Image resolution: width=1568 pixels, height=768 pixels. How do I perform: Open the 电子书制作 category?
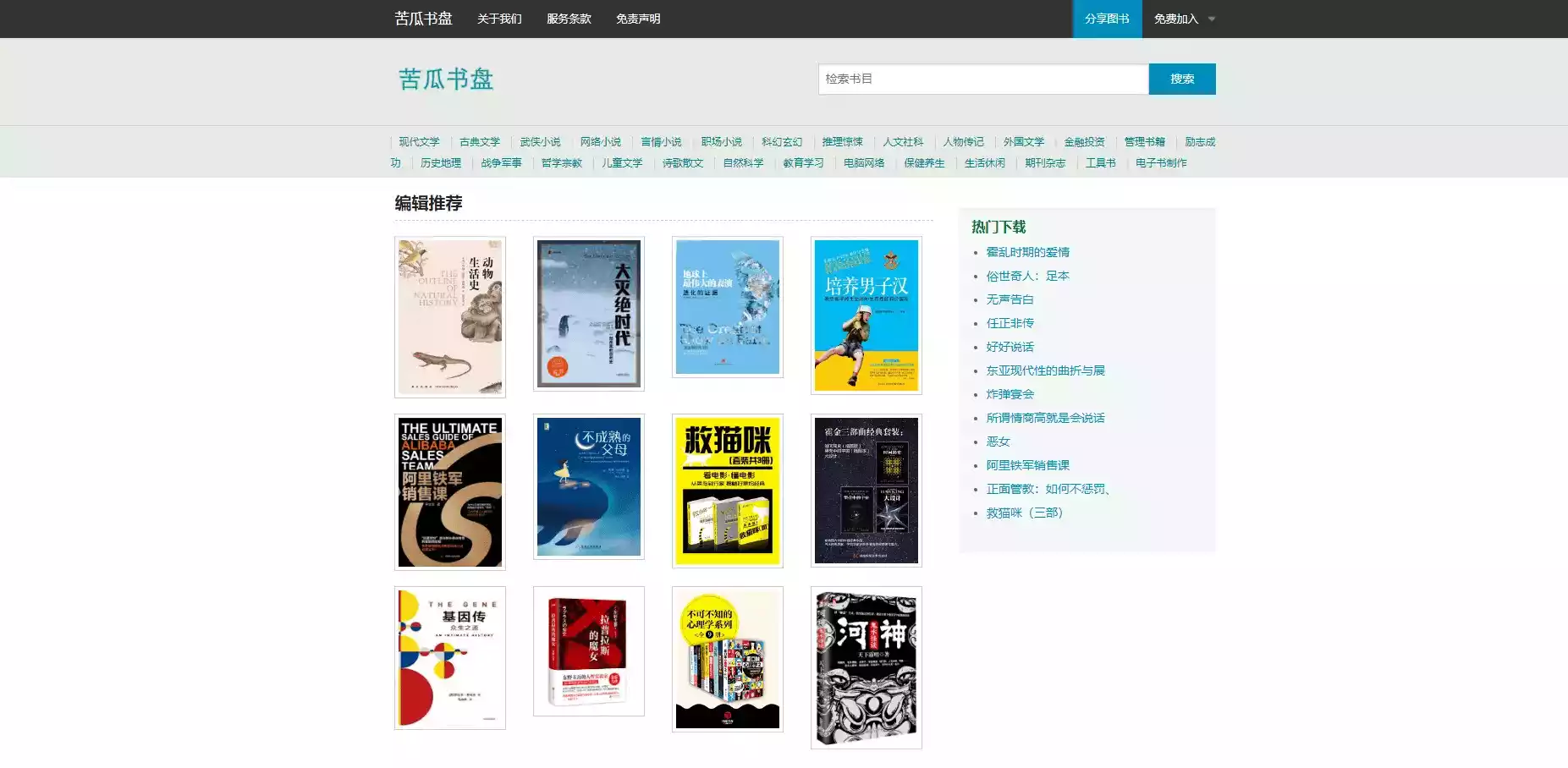(x=1161, y=162)
